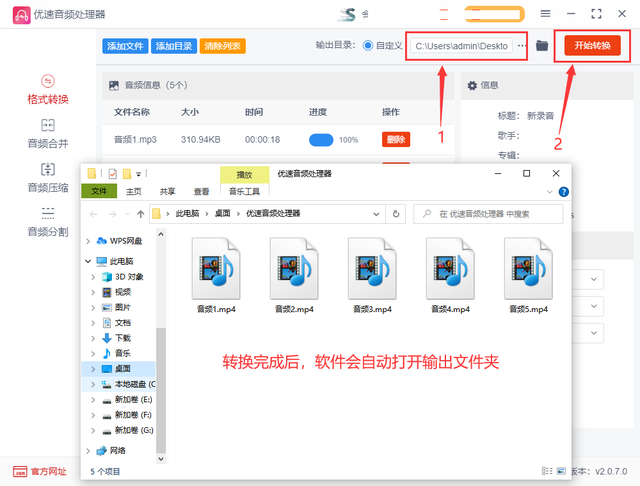640x486 pixels.
Task: Open the 音频分割 sidebar tool
Action: coord(48,222)
